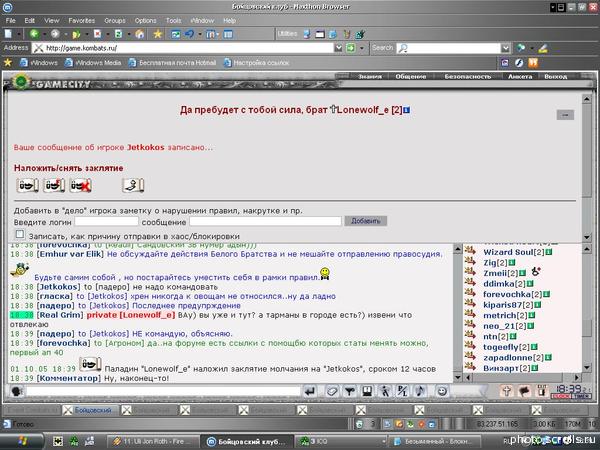Viewport: 600px width, 450px height.
Task: Go back using green arrow toolbar button
Action: click(34, 34)
